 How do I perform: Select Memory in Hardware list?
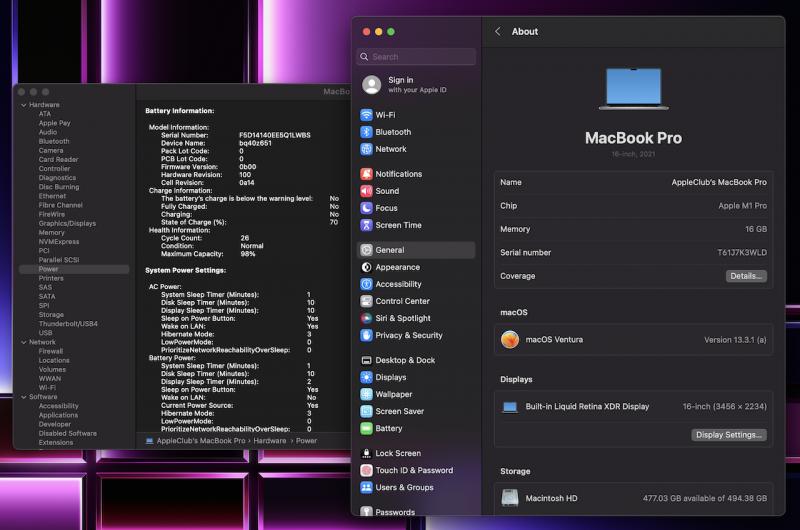pos(51,232)
